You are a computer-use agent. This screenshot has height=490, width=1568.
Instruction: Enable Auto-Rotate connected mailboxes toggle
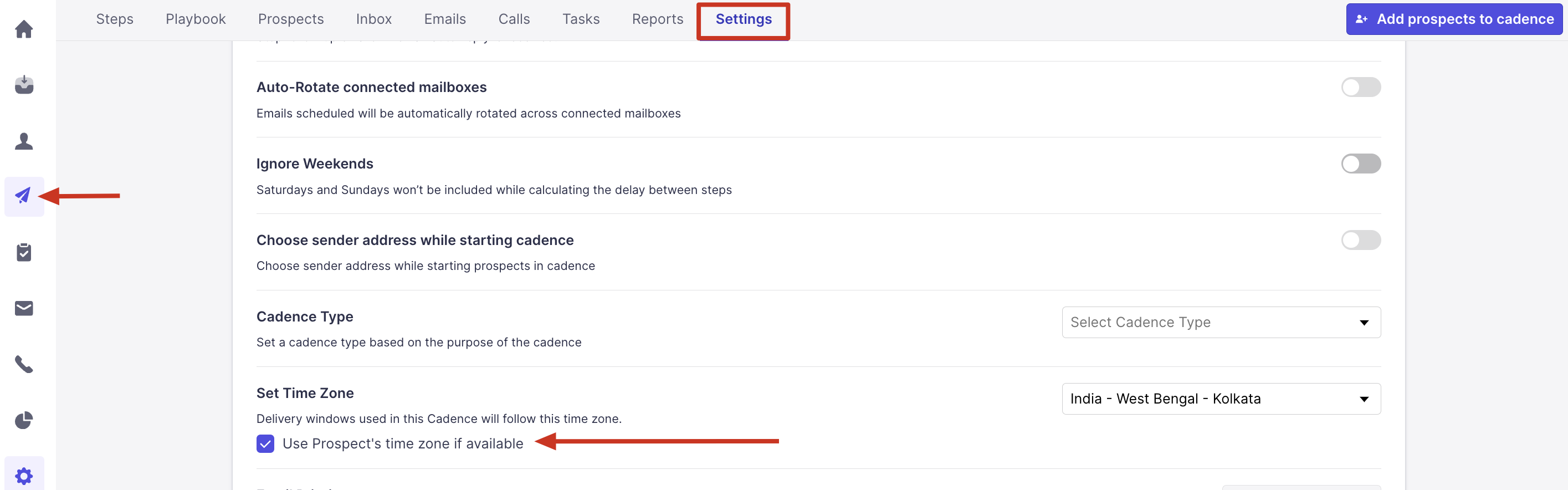coord(1360,87)
